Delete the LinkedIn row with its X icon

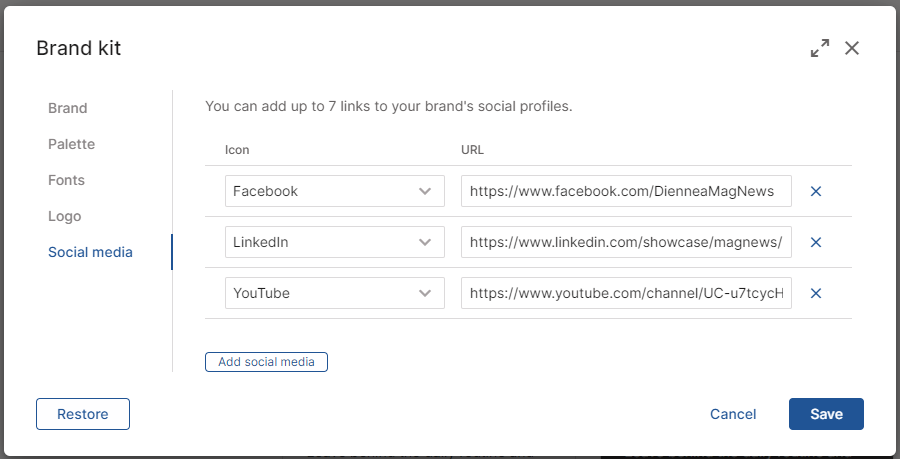point(816,242)
